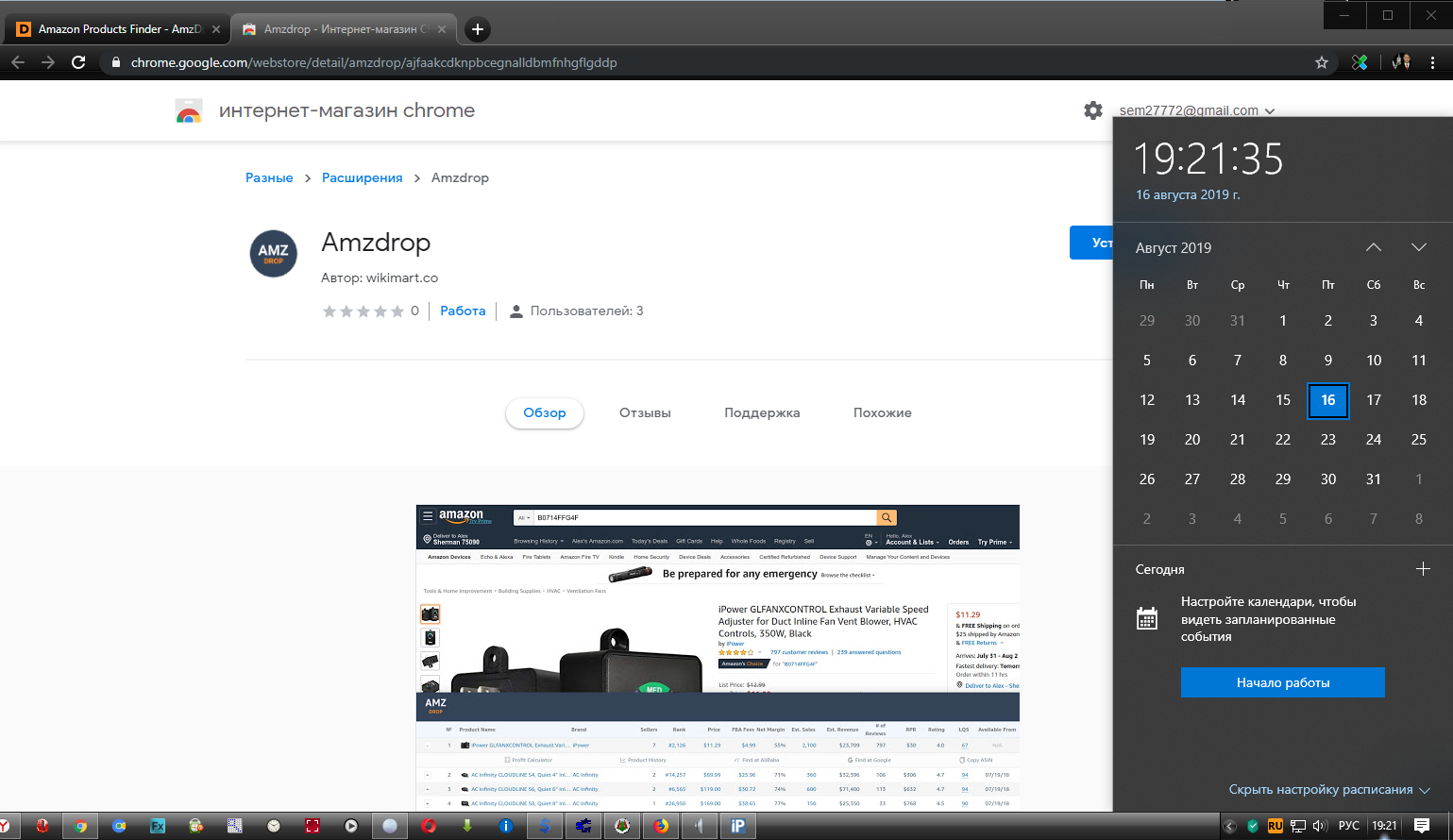Click the Amzdrop AMZ extension logo

click(x=274, y=254)
